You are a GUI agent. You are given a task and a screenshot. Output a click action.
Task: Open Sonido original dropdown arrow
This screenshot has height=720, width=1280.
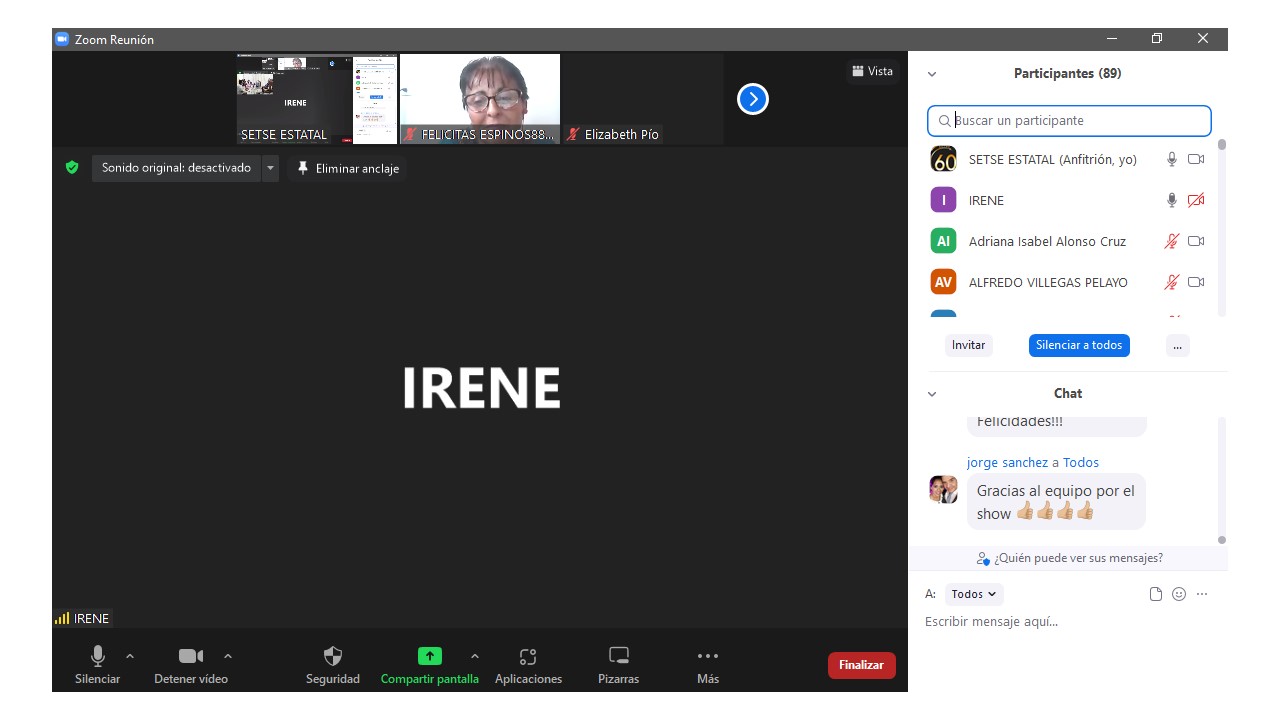270,168
